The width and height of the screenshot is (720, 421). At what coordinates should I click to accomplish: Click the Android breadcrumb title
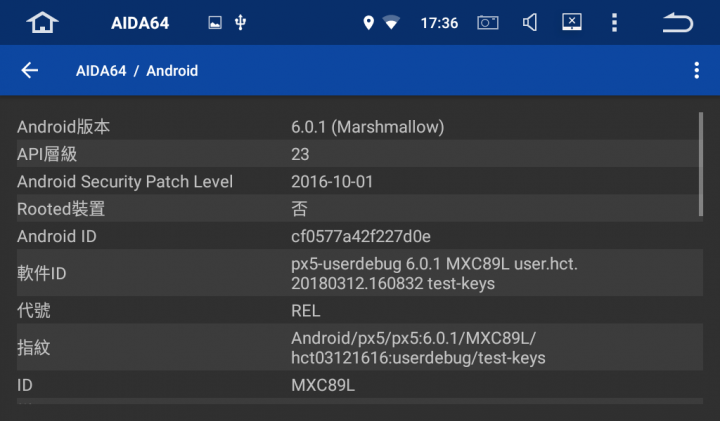[172, 71]
